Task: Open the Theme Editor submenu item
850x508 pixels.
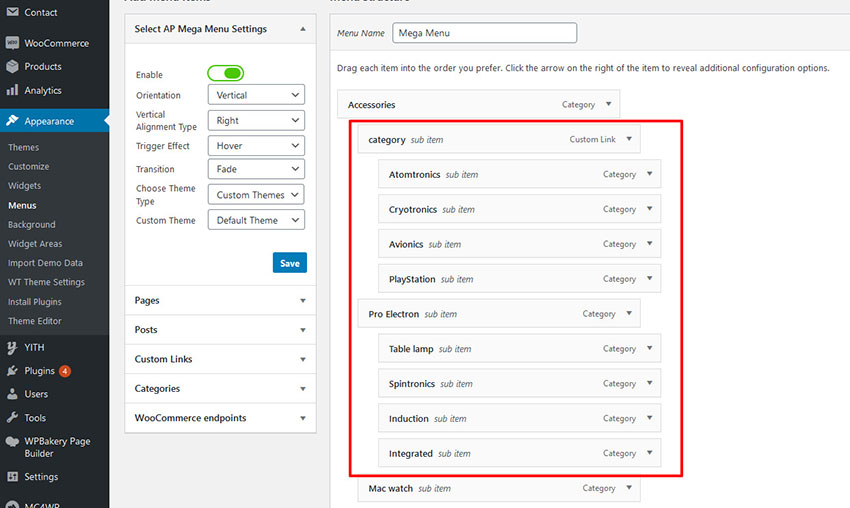Action: pyautogui.click(x=35, y=321)
